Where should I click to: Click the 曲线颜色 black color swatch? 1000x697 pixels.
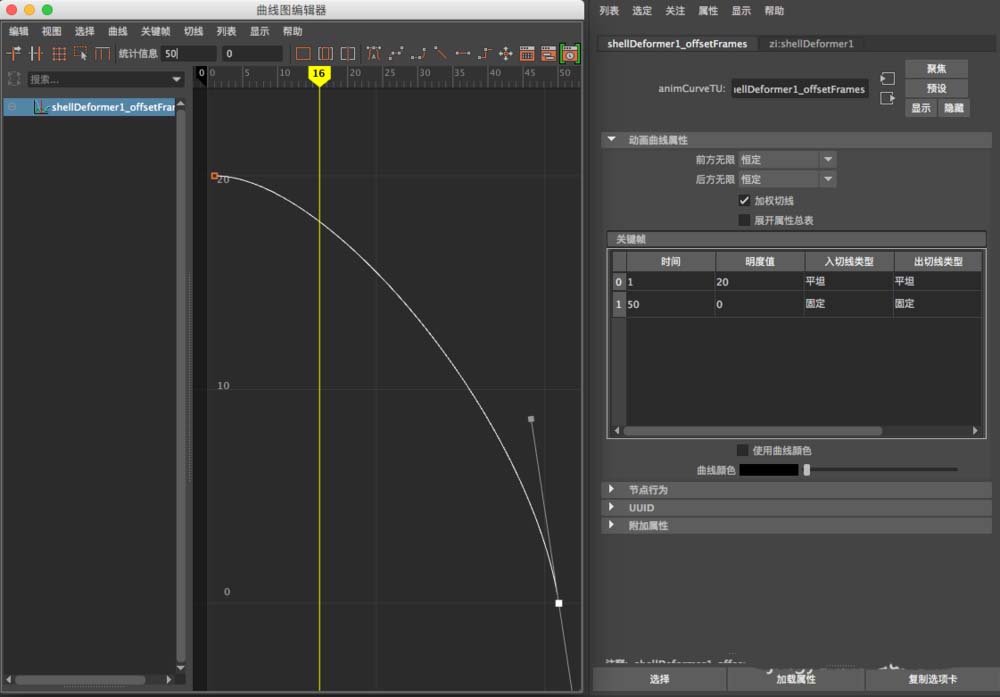pos(768,470)
